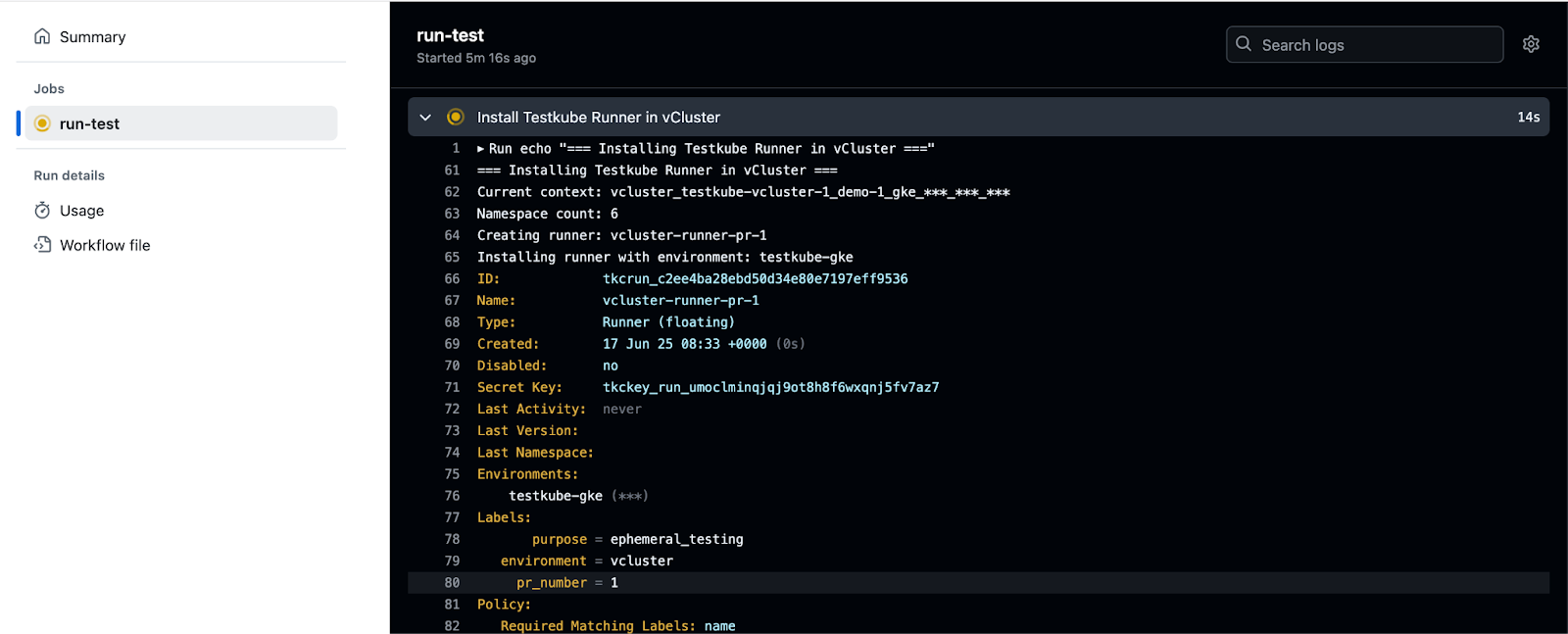This screenshot has height=634, width=1568.
Task: Click the 'Last Namespace:' log label
Action: [535, 452]
